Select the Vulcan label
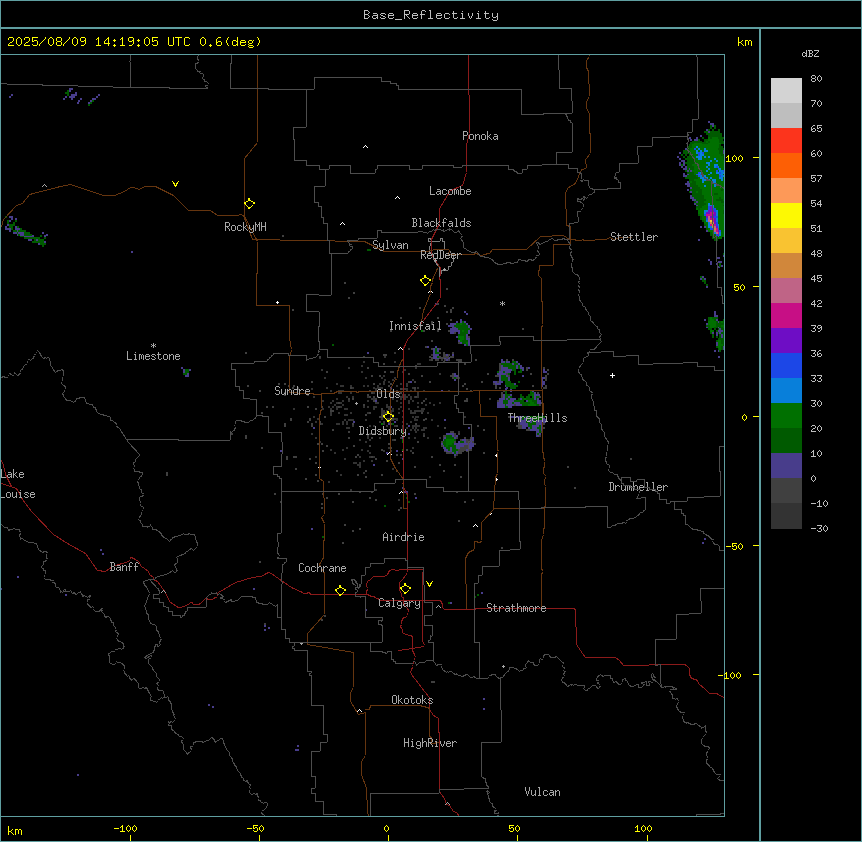This screenshot has width=862, height=842. point(542,792)
